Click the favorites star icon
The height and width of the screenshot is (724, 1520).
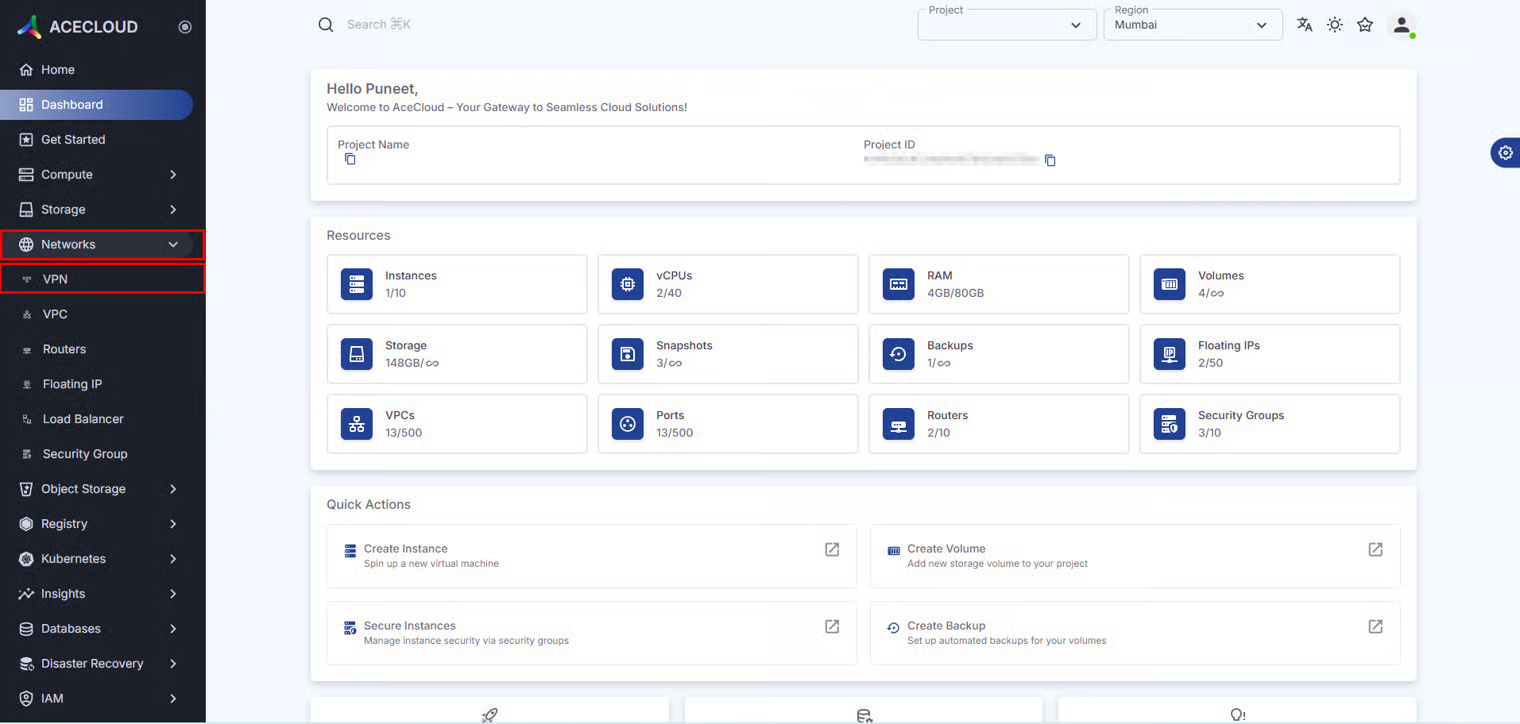coord(1365,25)
